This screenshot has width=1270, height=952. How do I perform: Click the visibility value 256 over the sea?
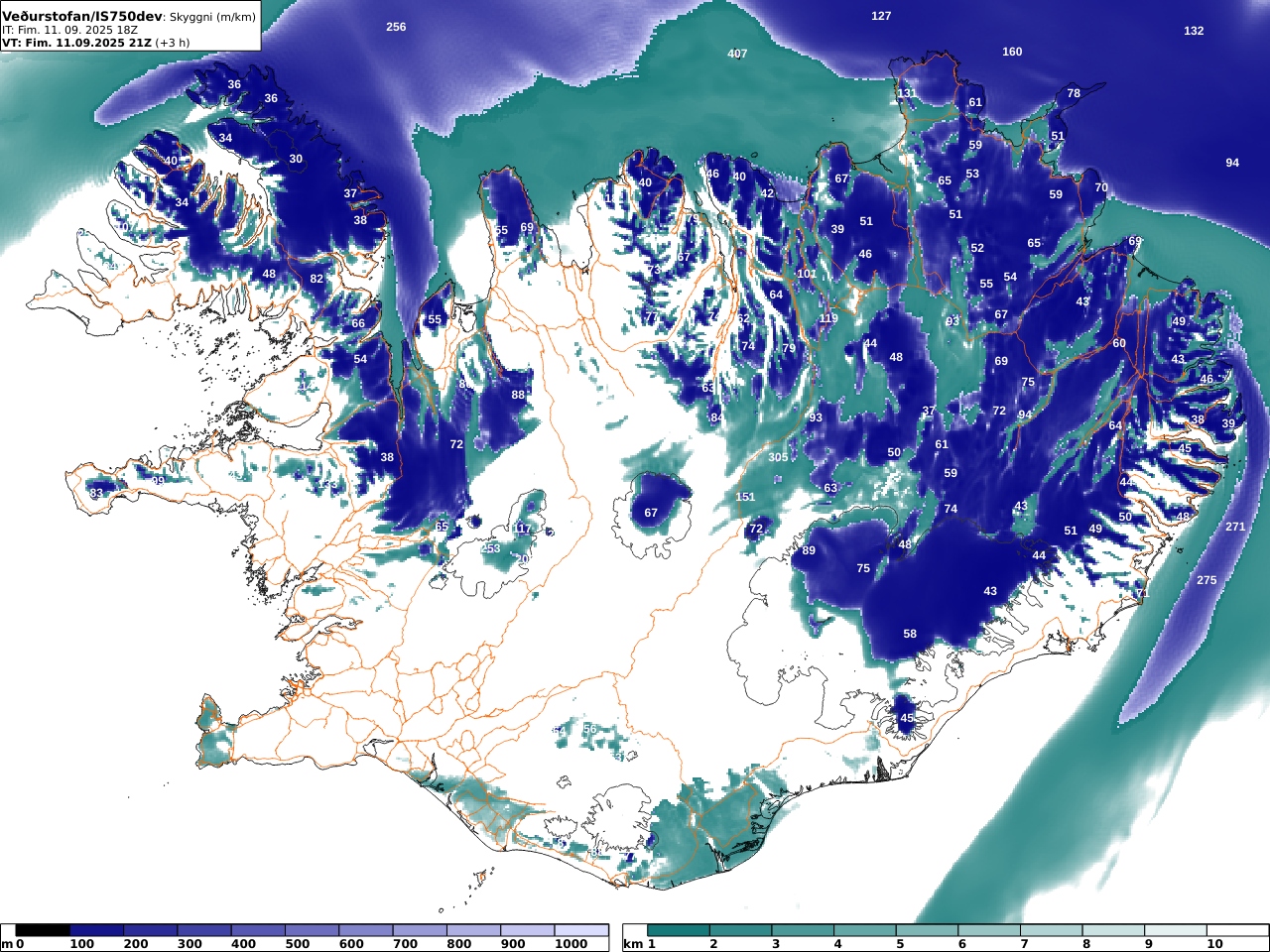[x=396, y=27]
